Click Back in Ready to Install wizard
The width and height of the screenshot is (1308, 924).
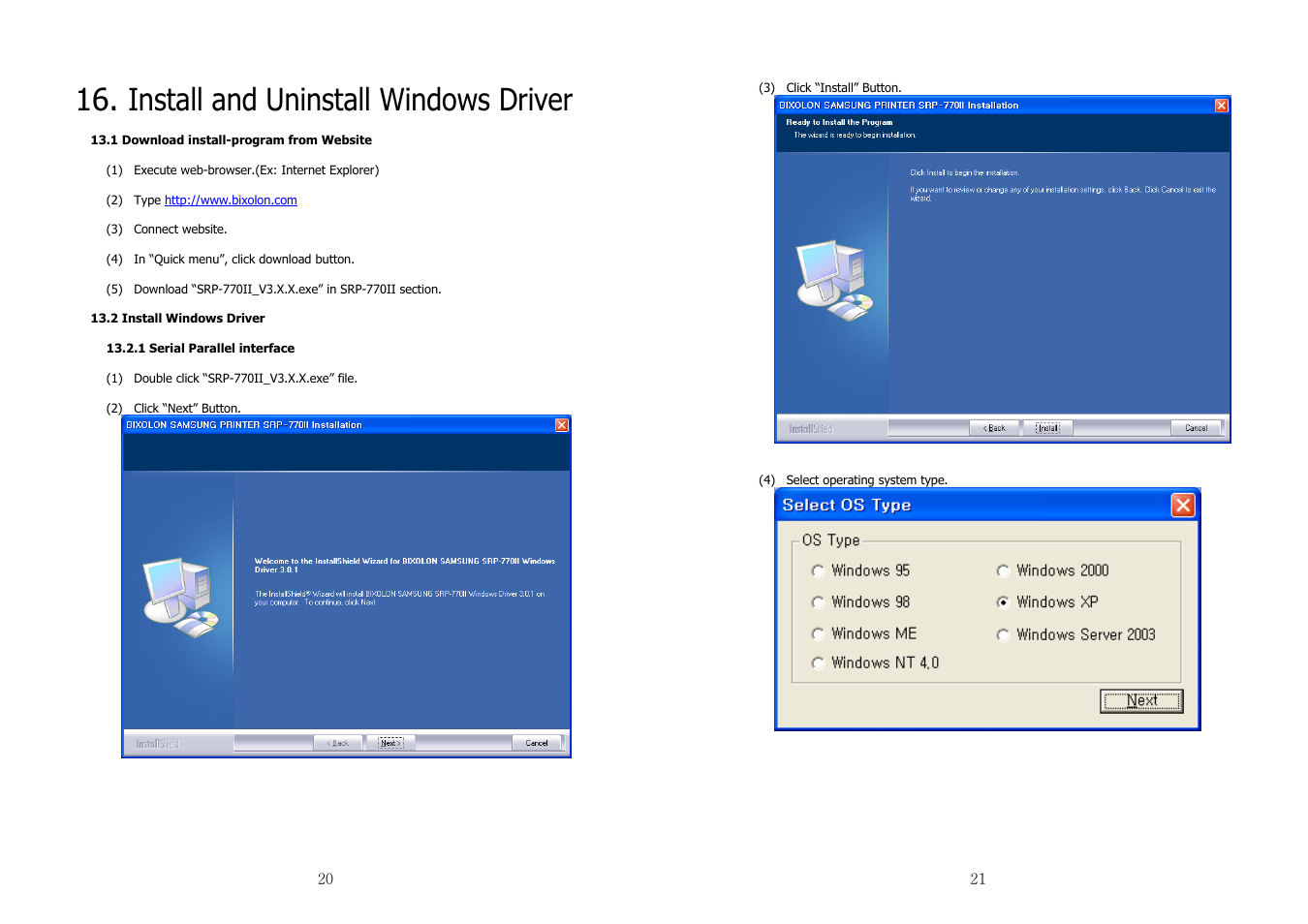(x=995, y=428)
